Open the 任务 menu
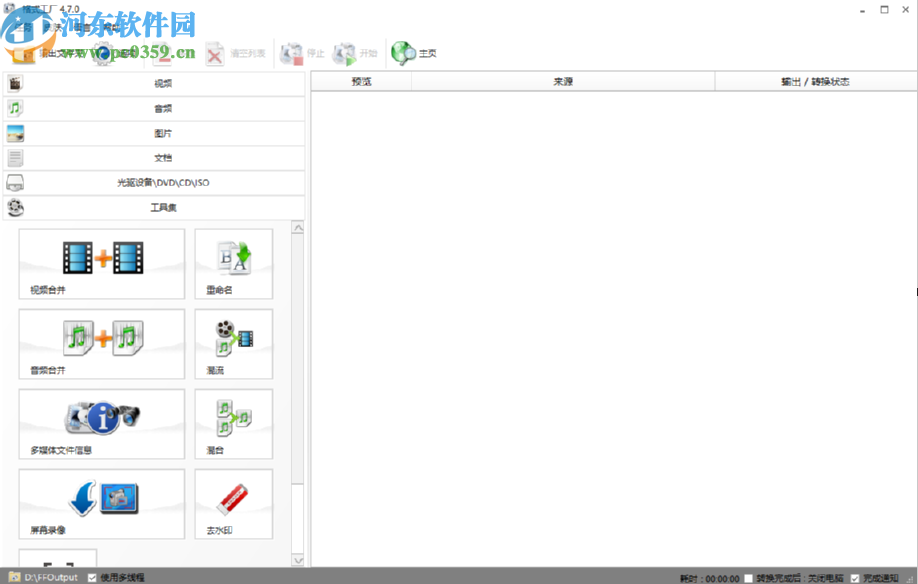 [x=24, y=28]
